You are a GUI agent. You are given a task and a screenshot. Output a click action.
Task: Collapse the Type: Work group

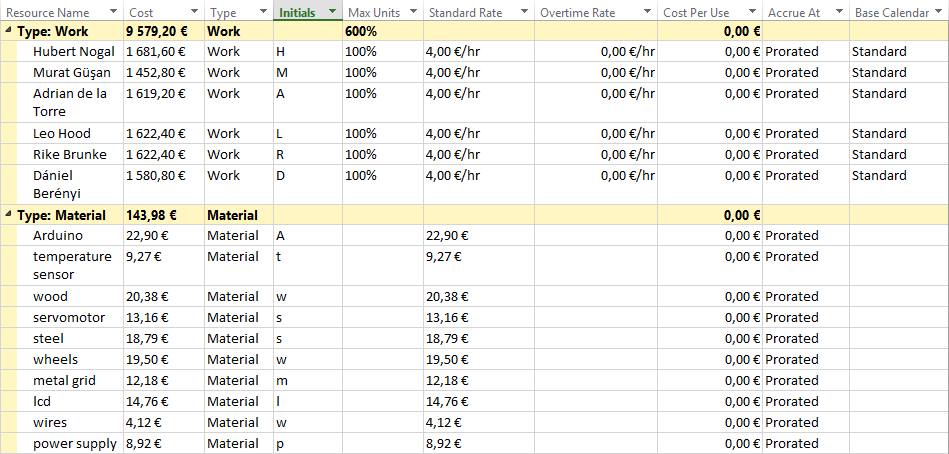tap(9, 31)
